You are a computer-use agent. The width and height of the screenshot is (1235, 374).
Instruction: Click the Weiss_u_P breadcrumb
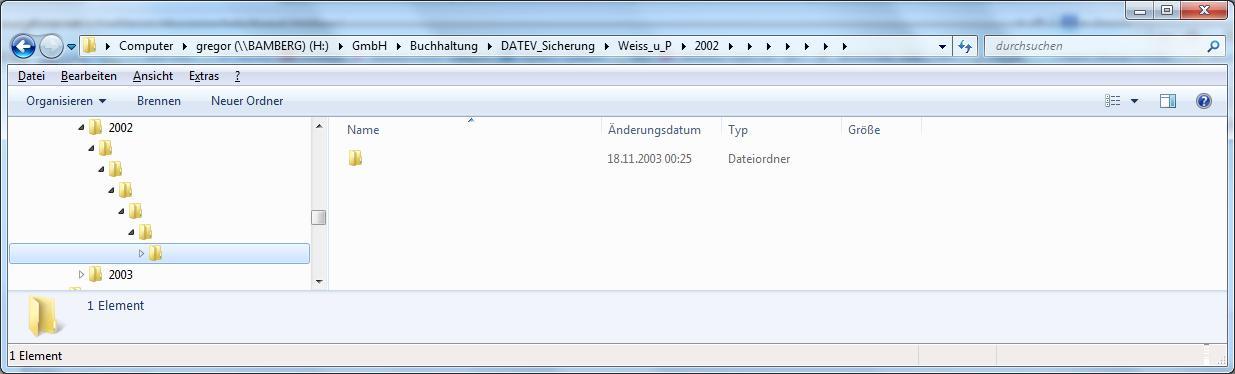(x=644, y=46)
